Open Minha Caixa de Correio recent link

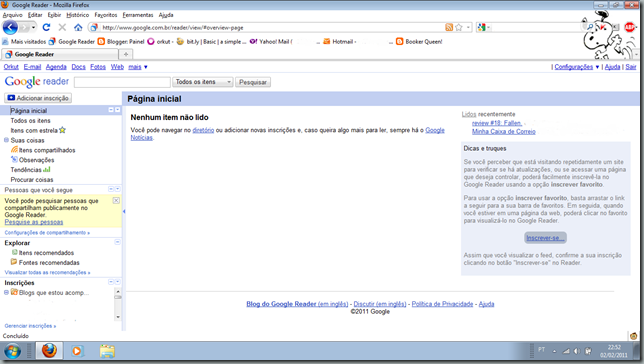click(x=504, y=131)
